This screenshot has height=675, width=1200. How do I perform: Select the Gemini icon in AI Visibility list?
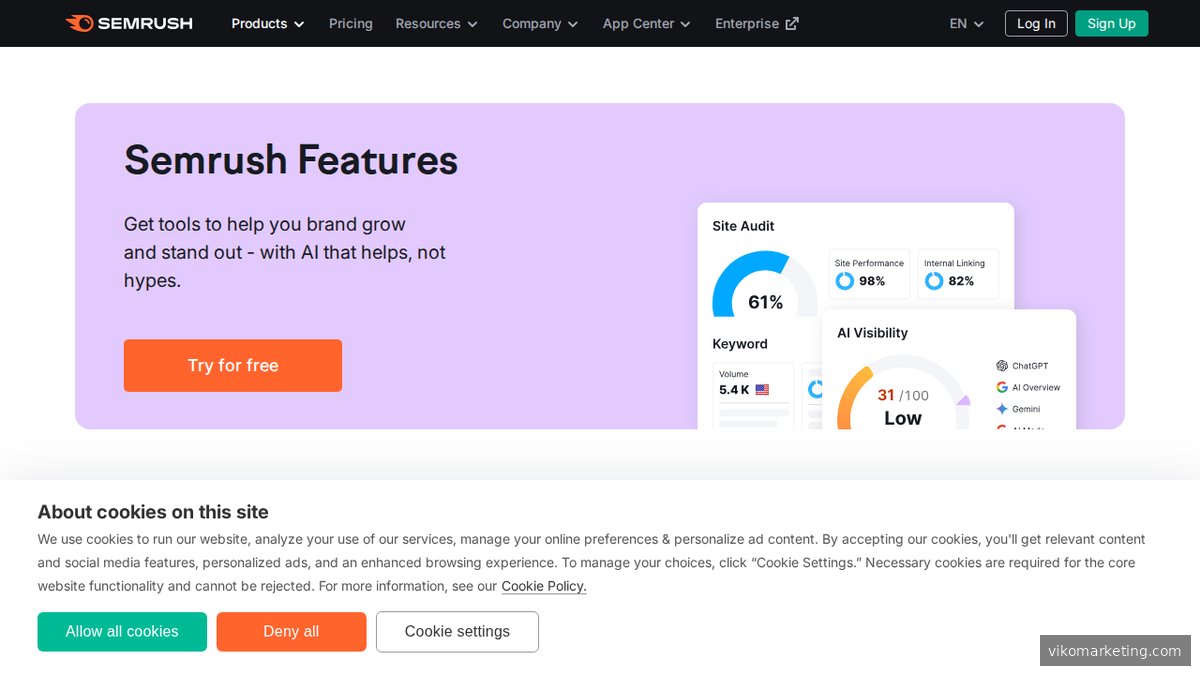coord(1002,408)
